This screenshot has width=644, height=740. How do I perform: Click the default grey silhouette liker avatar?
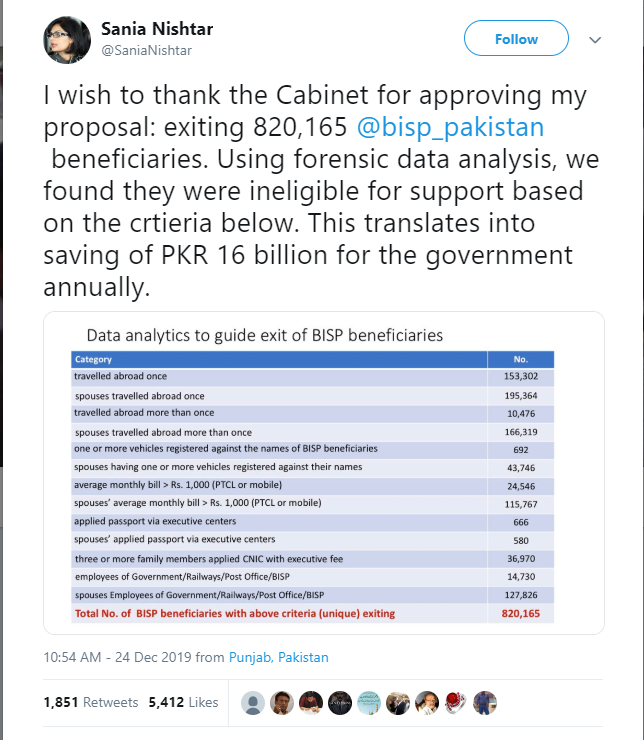point(255,703)
